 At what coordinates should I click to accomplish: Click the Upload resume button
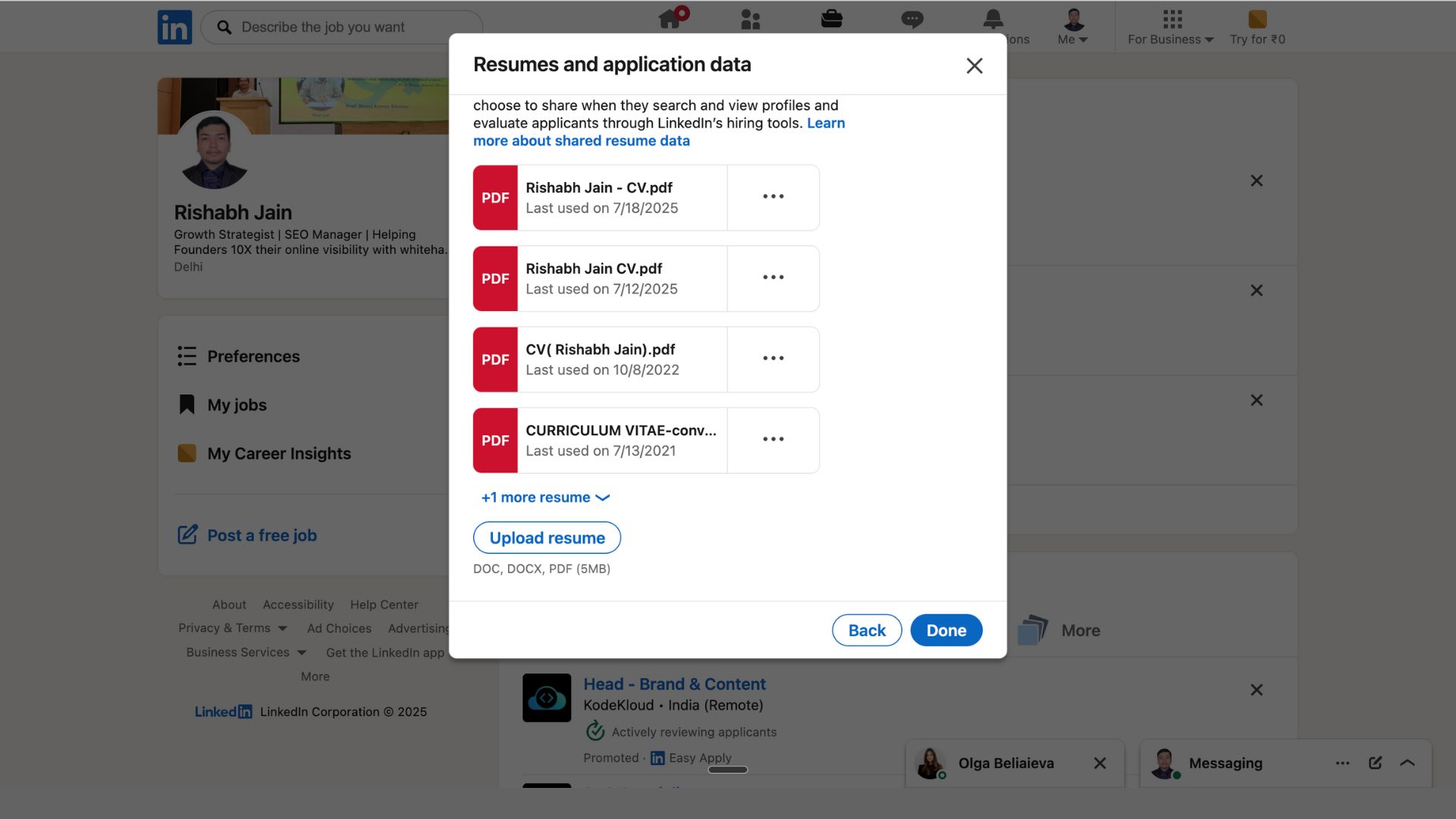(547, 538)
